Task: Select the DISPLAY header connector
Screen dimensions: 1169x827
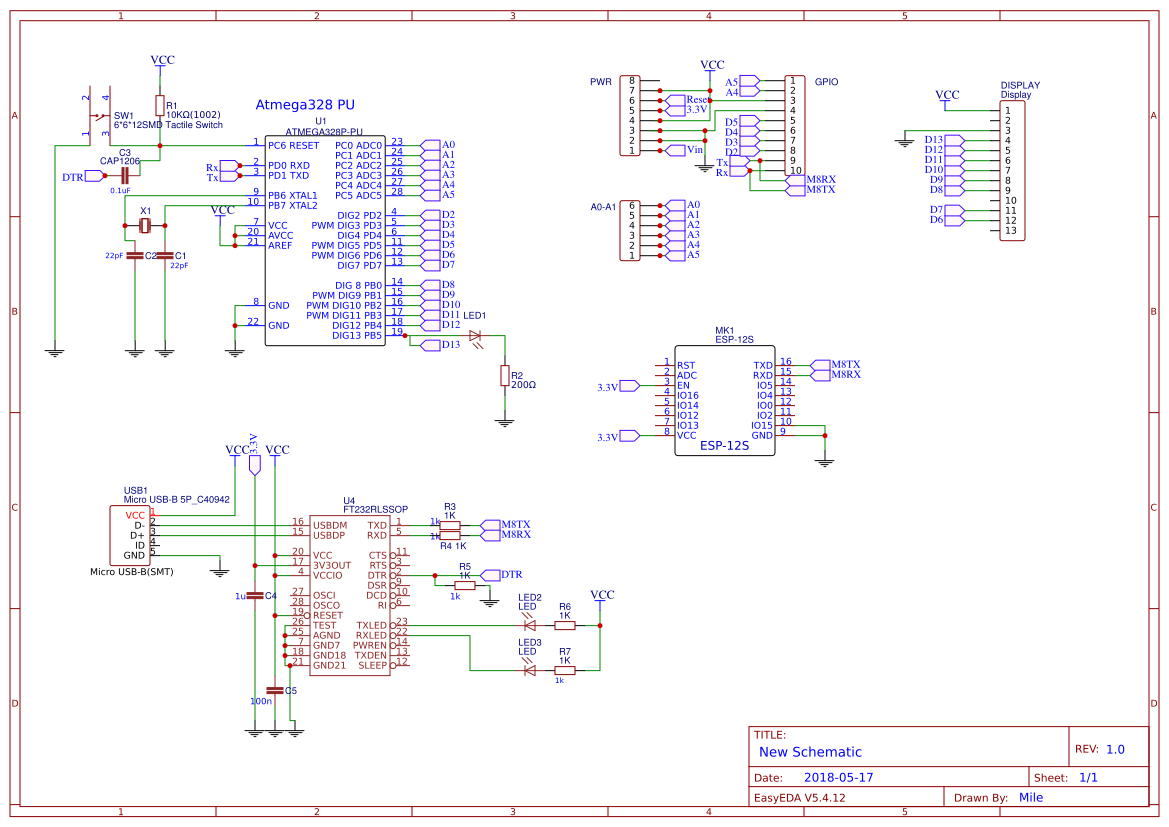Action: tap(1013, 170)
